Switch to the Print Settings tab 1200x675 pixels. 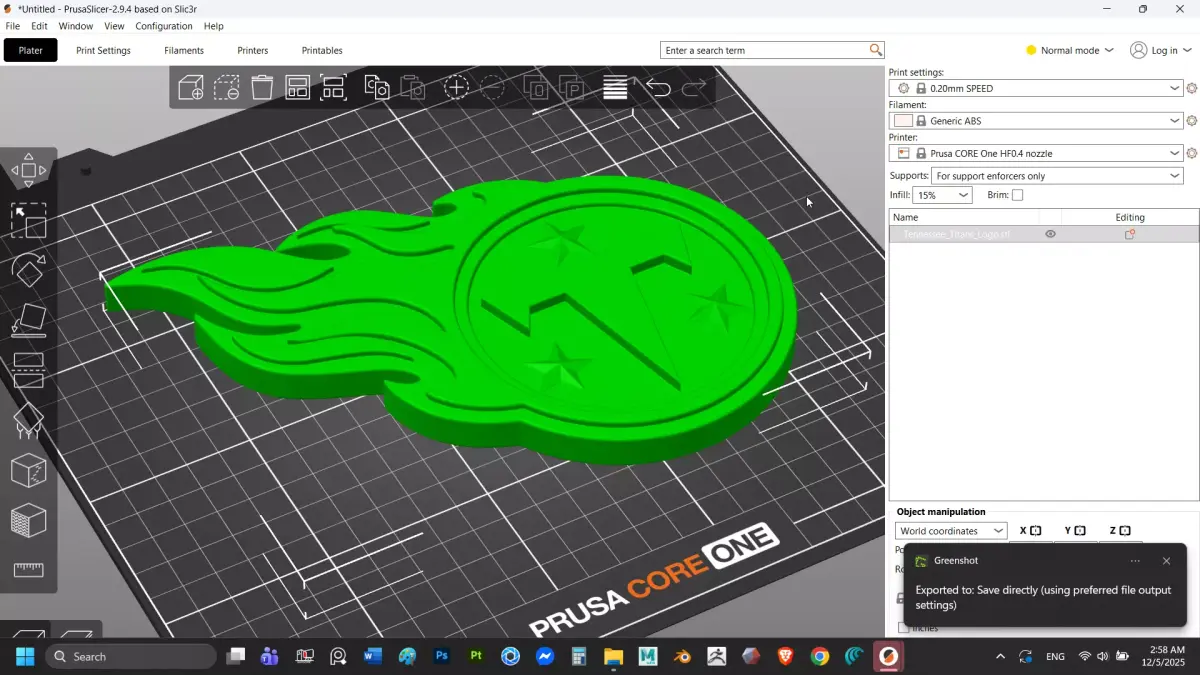pyautogui.click(x=104, y=50)
